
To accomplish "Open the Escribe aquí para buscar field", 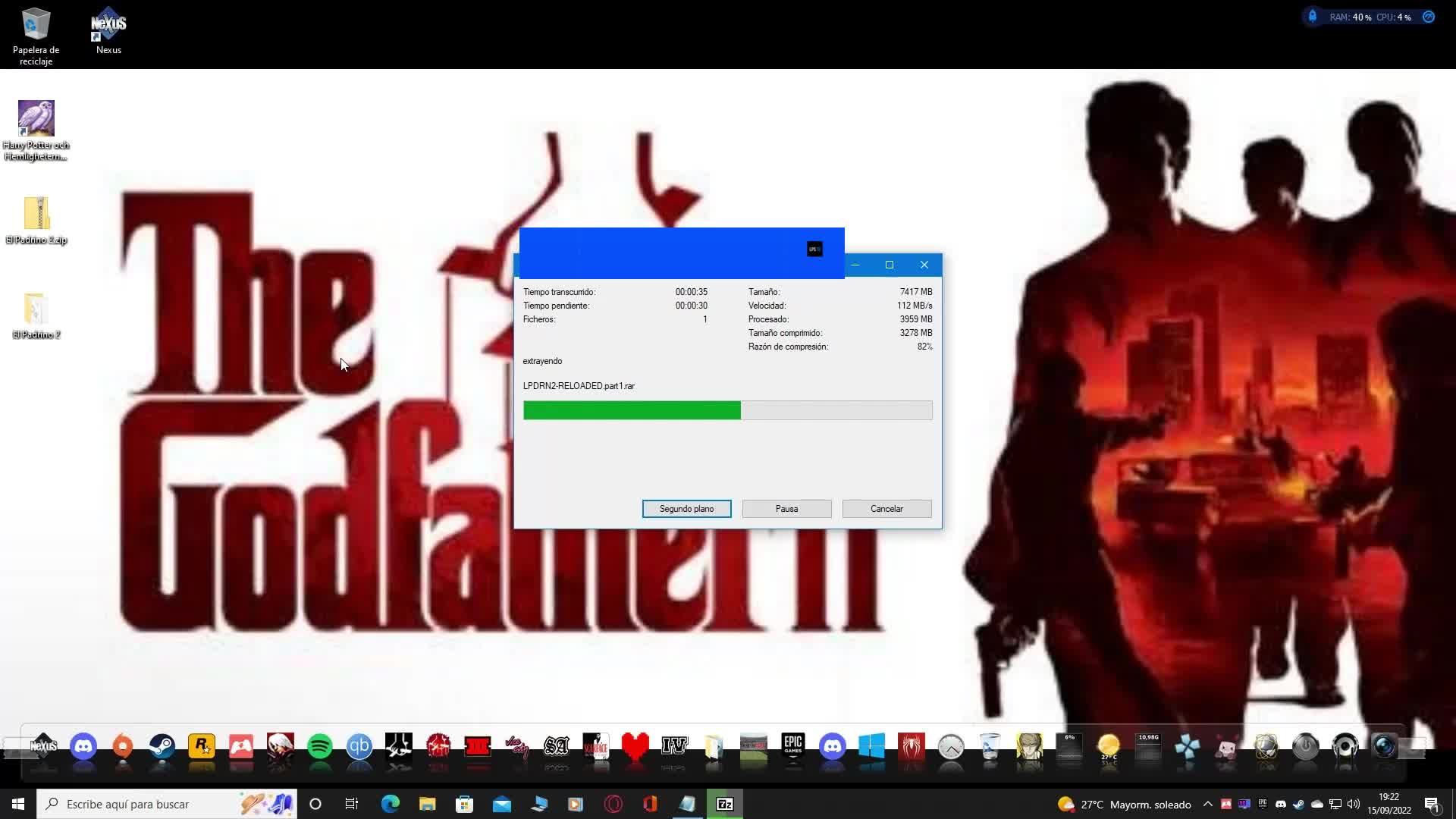I will click(x=152, y=804).
